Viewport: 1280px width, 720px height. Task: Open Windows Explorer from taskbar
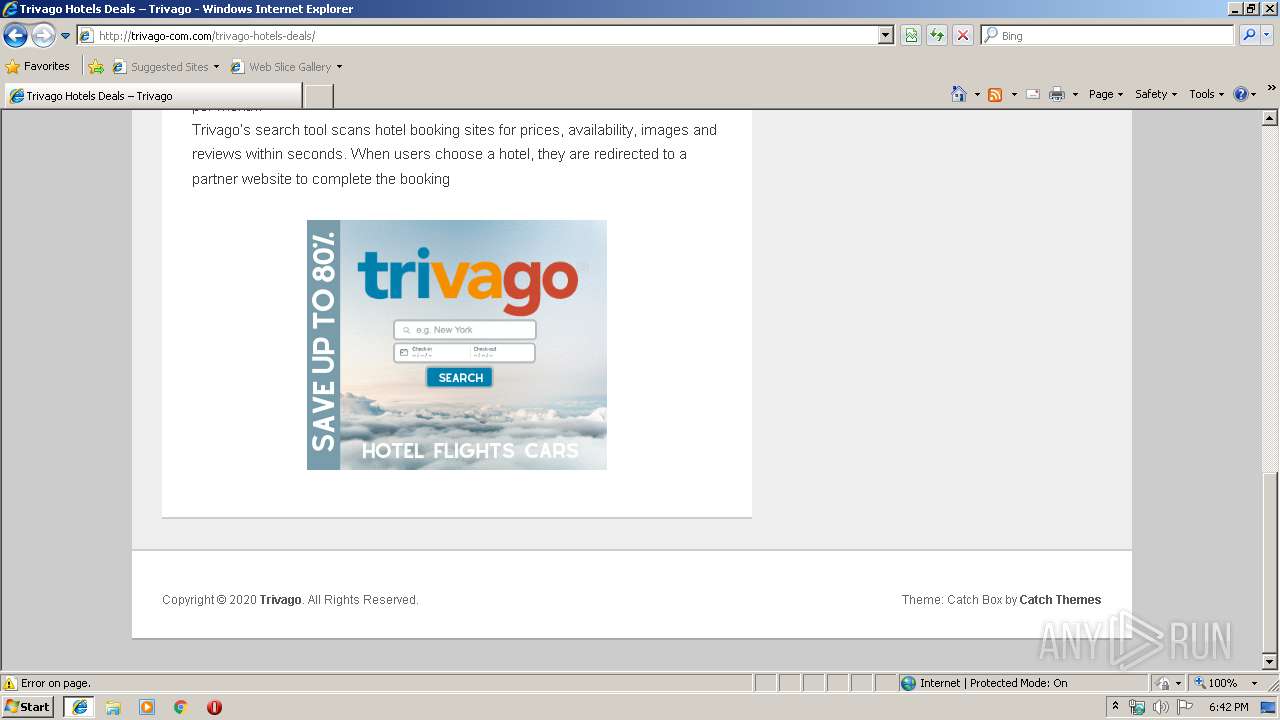(x=113, y=707)
